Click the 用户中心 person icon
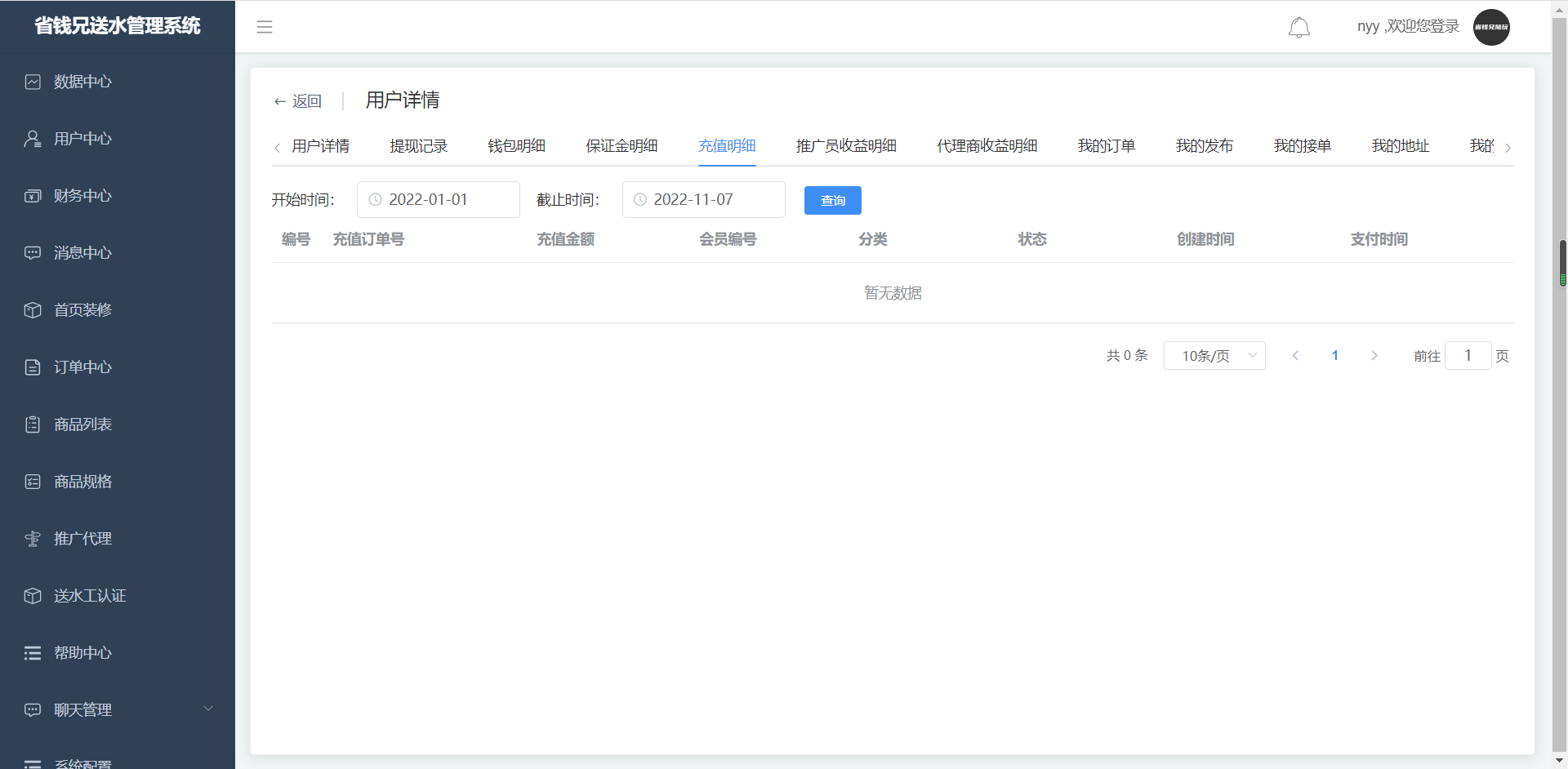 click(33, 139)
